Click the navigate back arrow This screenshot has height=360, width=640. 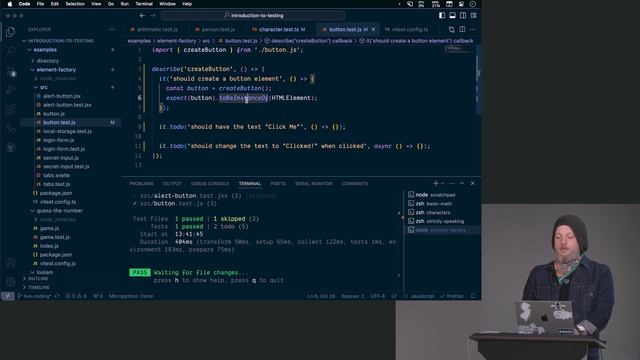click(142, 16)
